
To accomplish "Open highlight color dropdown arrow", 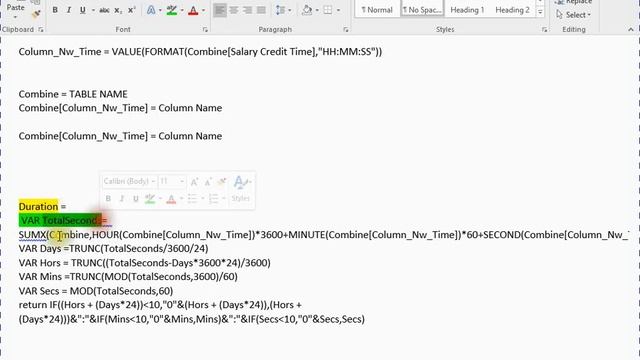I will coord(182,10).
